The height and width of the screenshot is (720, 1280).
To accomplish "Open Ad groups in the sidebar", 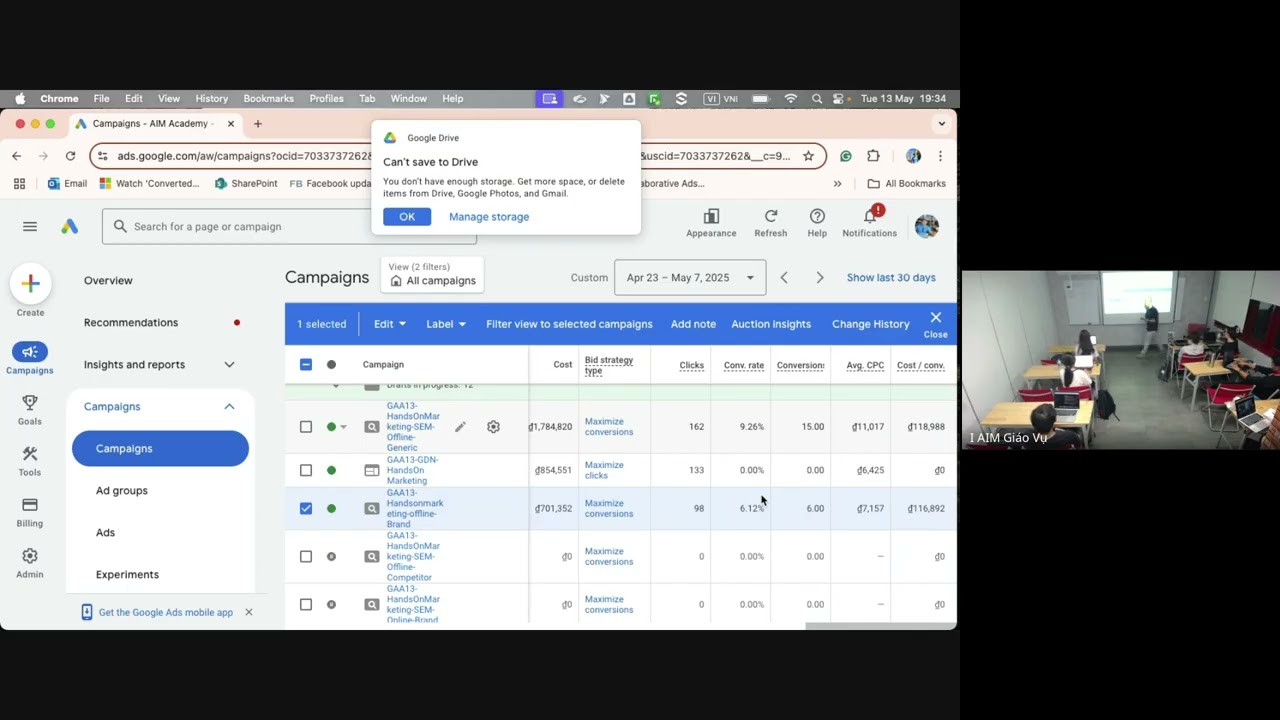I will tap(121, 491).
